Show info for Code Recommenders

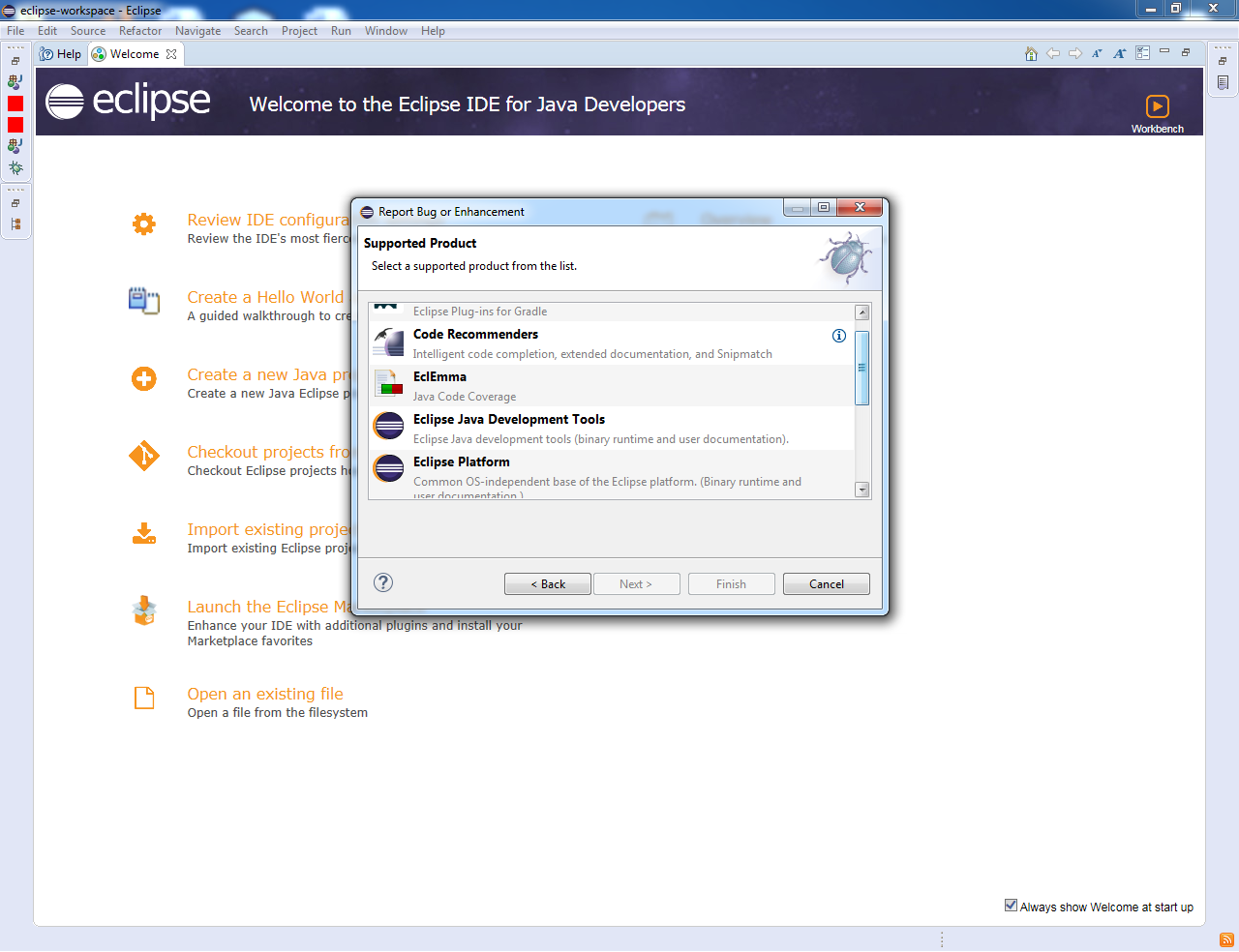(839, 336)
